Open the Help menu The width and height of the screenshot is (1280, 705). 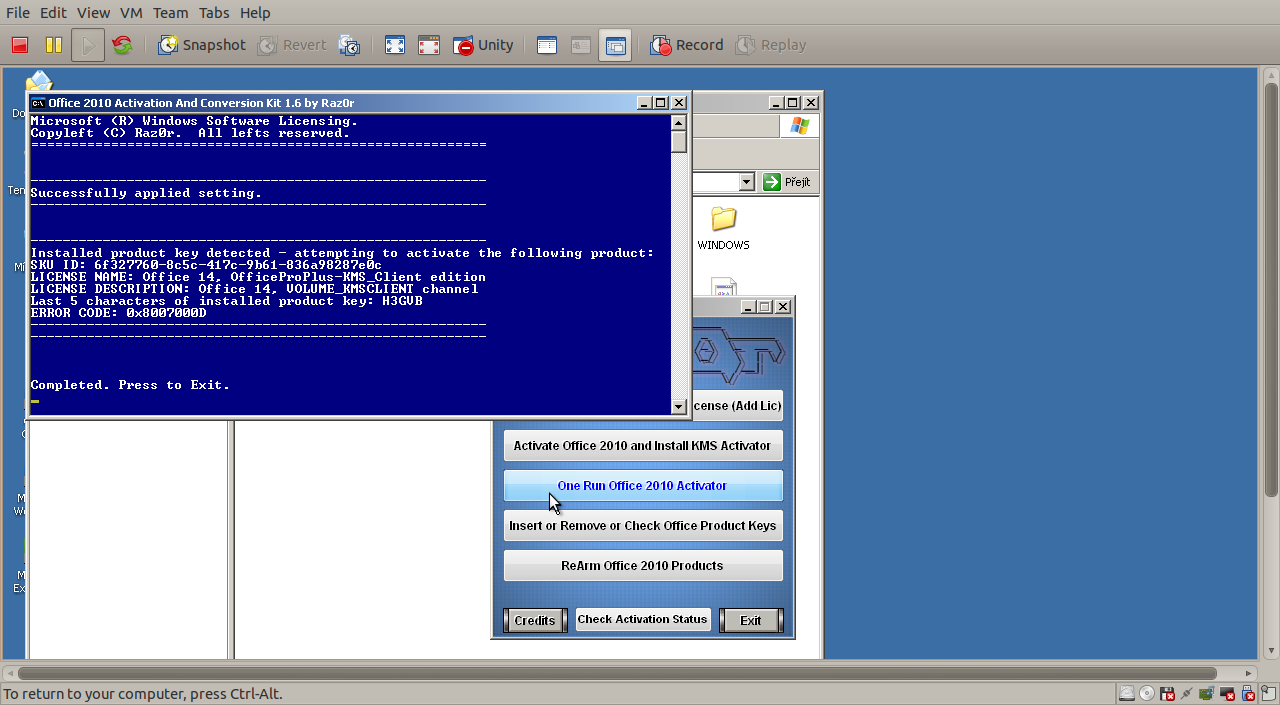pyautogui.click(x=255, y=13)
